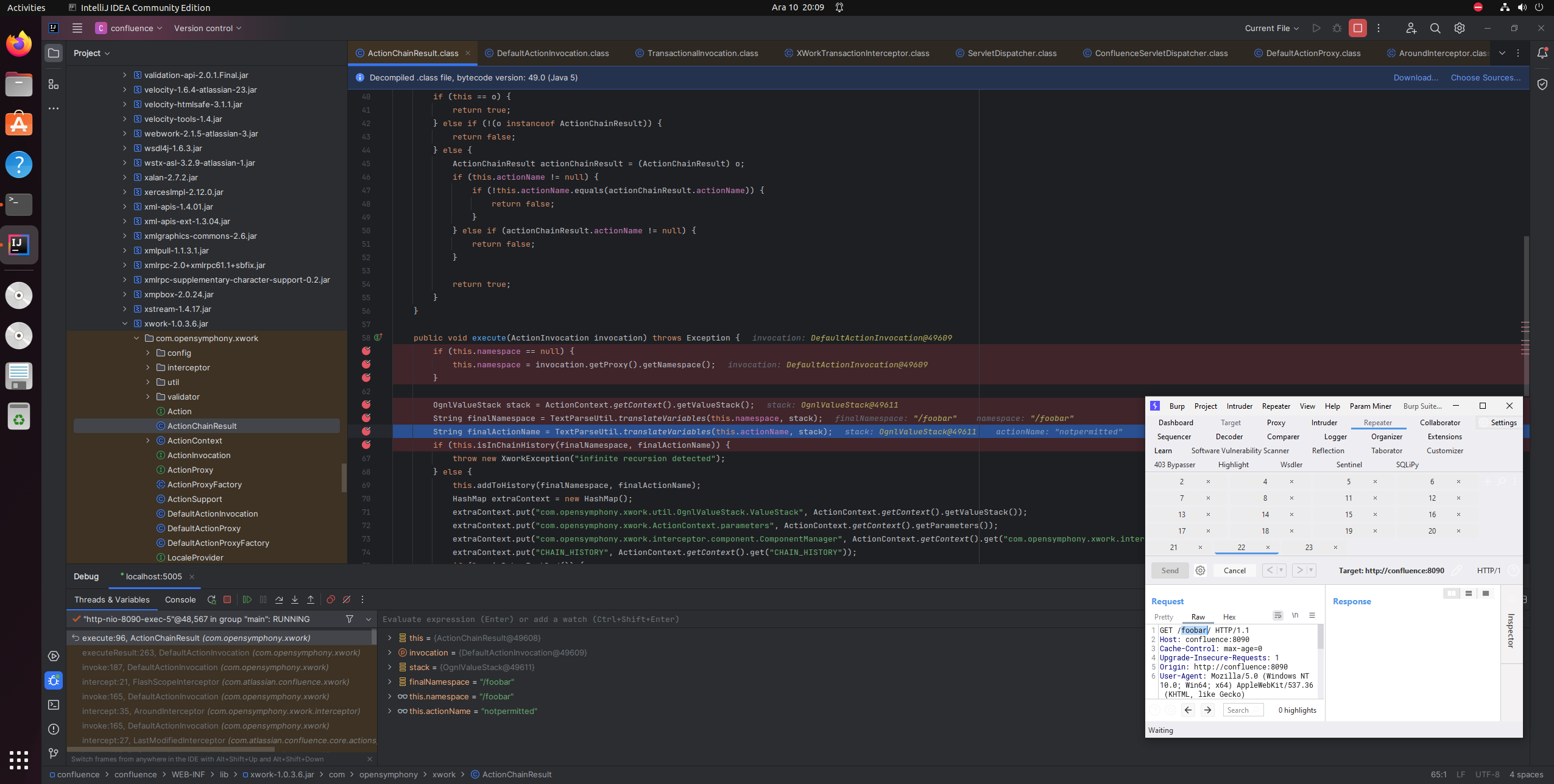Open the Terminal tool window icon
The height and width of the screenshot is (784, 1554).
tap(54, 705)
